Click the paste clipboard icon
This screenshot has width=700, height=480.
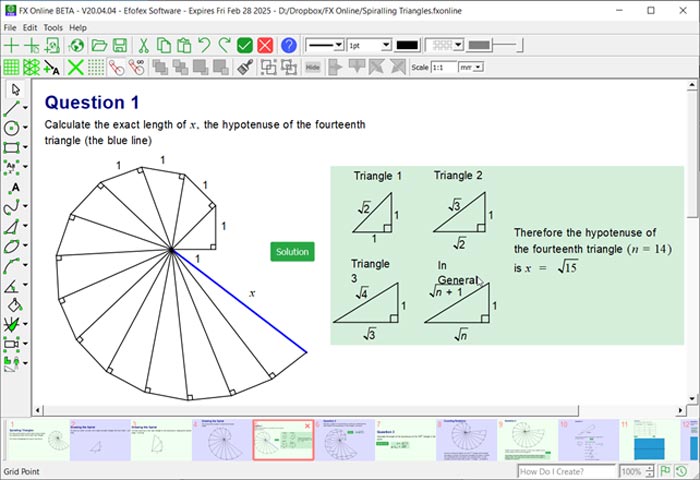(184, 45)
